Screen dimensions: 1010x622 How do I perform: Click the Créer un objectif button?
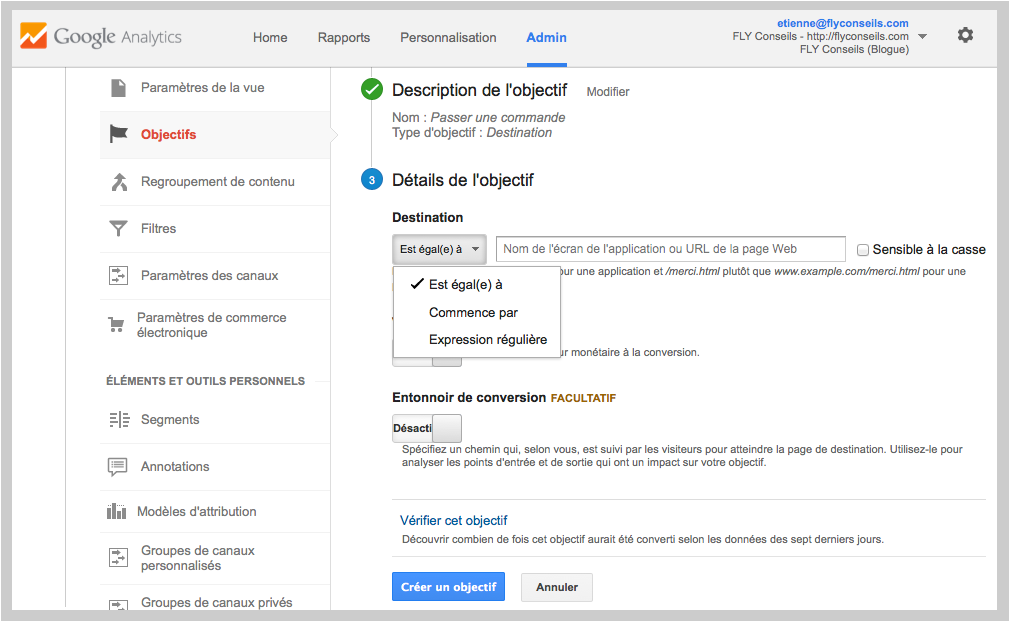448,587
